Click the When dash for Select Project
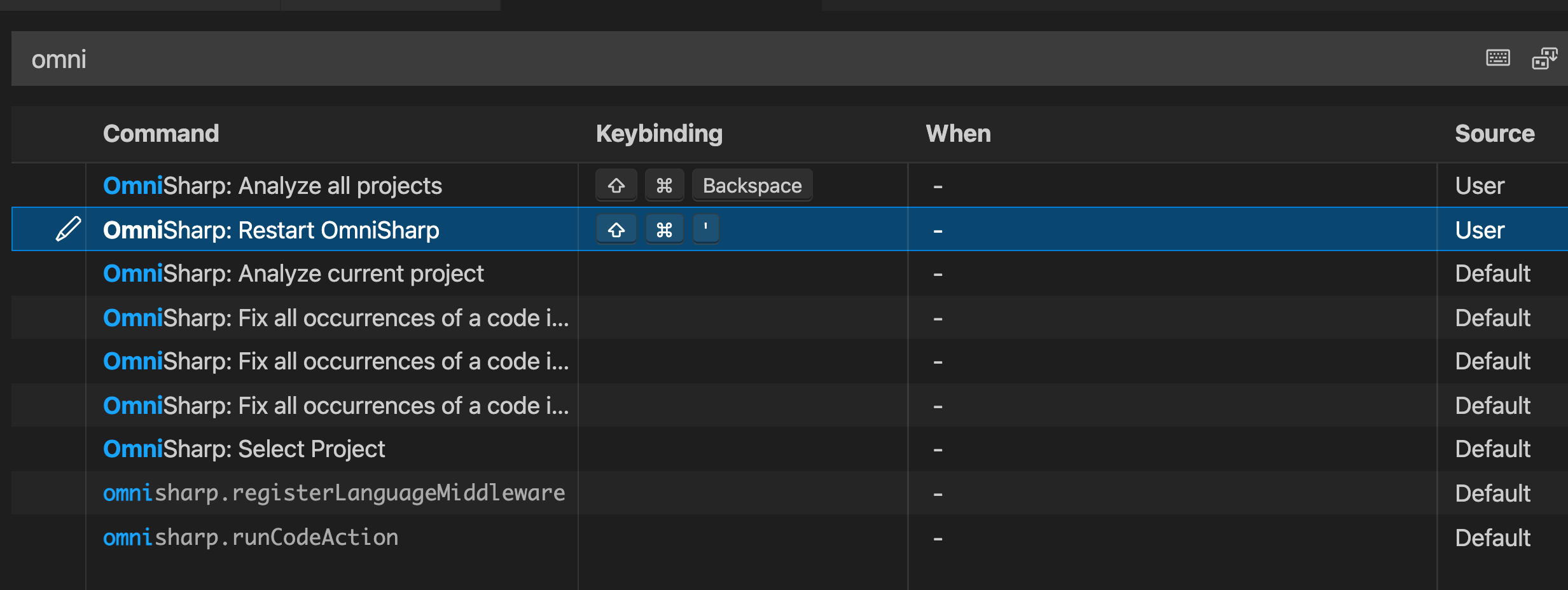The width and height of the screenshot is (1568, 590). (x=938, y=449)
